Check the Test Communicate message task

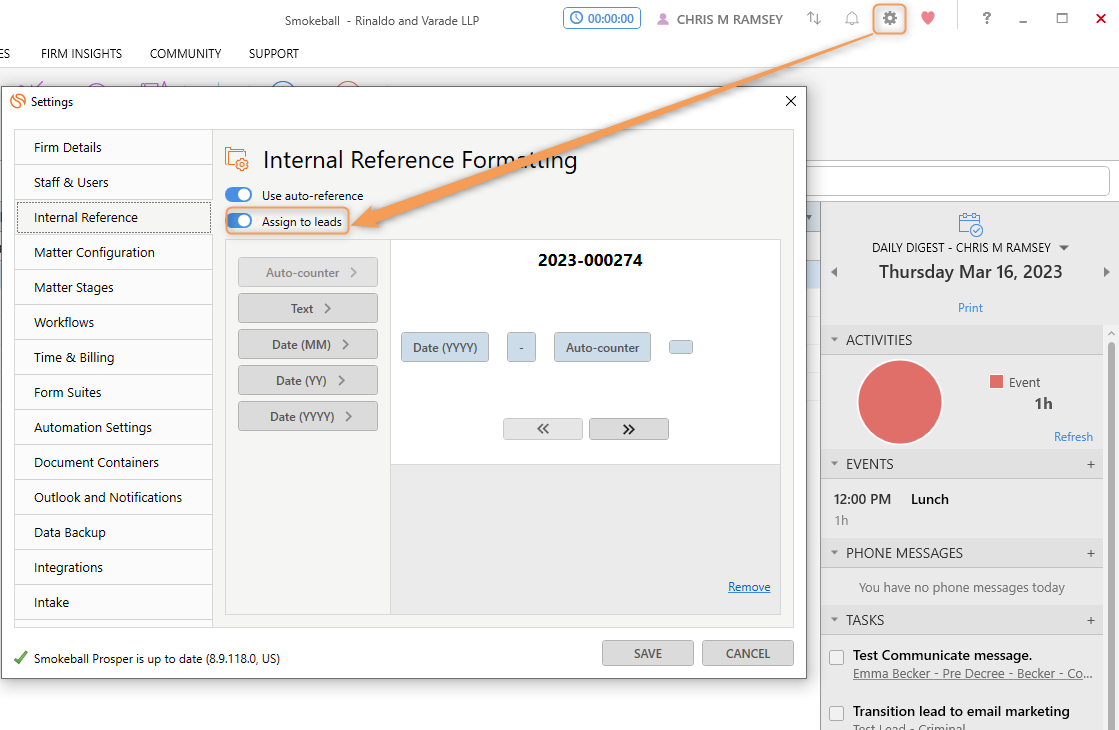[836, 657]
